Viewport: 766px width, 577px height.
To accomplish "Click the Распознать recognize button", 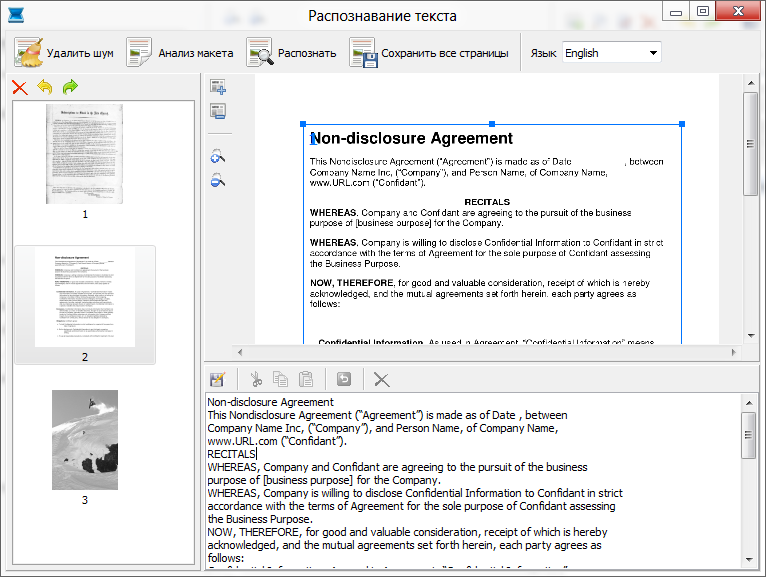I will (x=292, y=53).
